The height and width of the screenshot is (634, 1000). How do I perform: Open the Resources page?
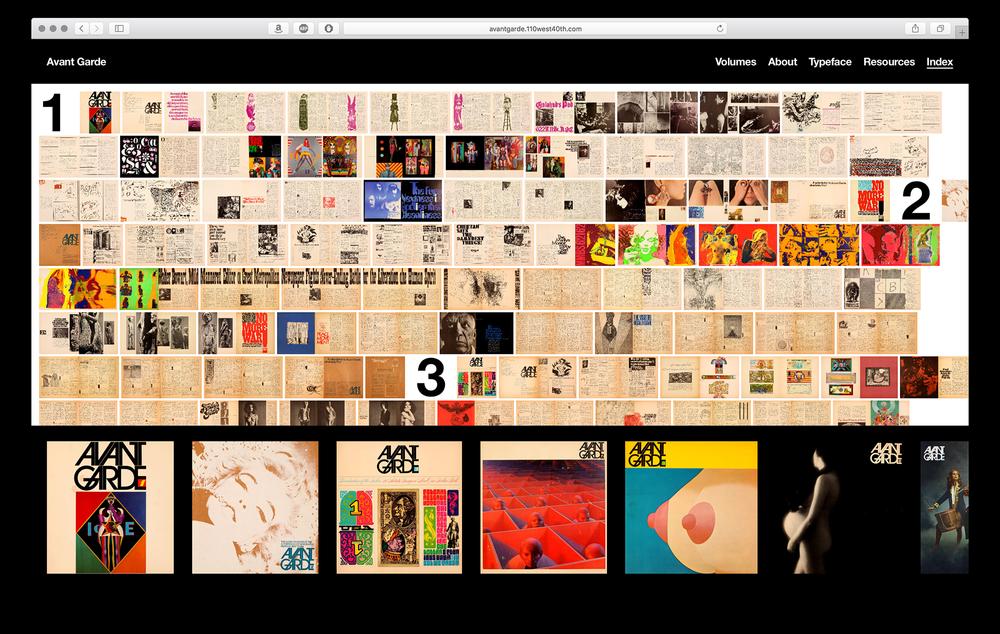(x=889, y=62)
